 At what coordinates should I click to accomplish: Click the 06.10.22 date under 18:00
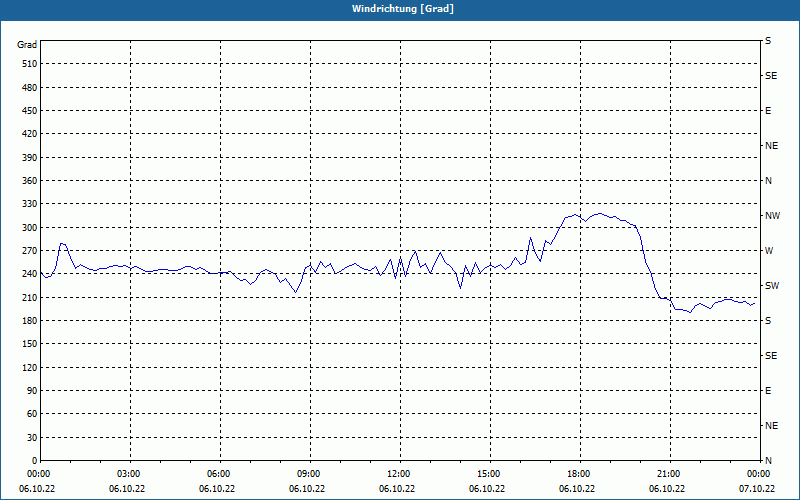(x=577, y=489)
